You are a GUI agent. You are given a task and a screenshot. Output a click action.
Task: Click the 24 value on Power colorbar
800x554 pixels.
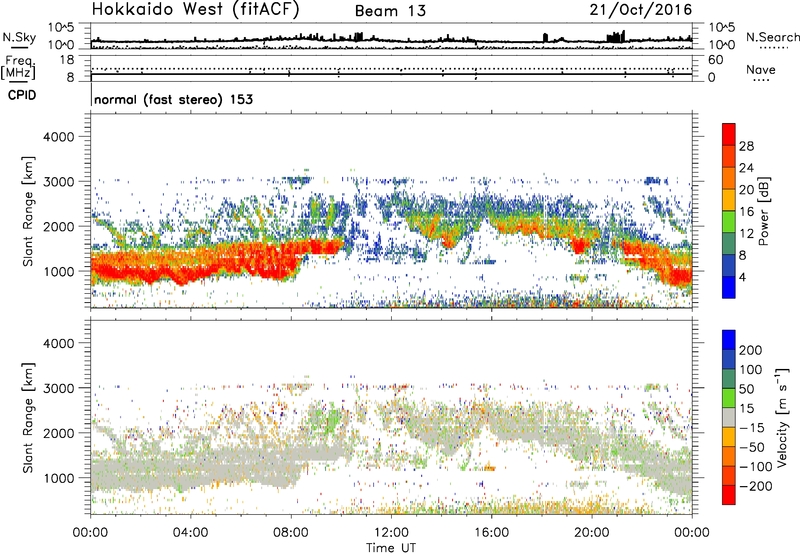[746, 168]
